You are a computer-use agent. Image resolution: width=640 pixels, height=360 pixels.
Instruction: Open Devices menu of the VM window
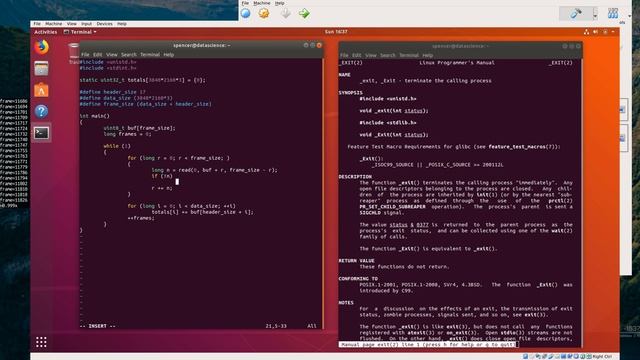click(x=104, y=24)
